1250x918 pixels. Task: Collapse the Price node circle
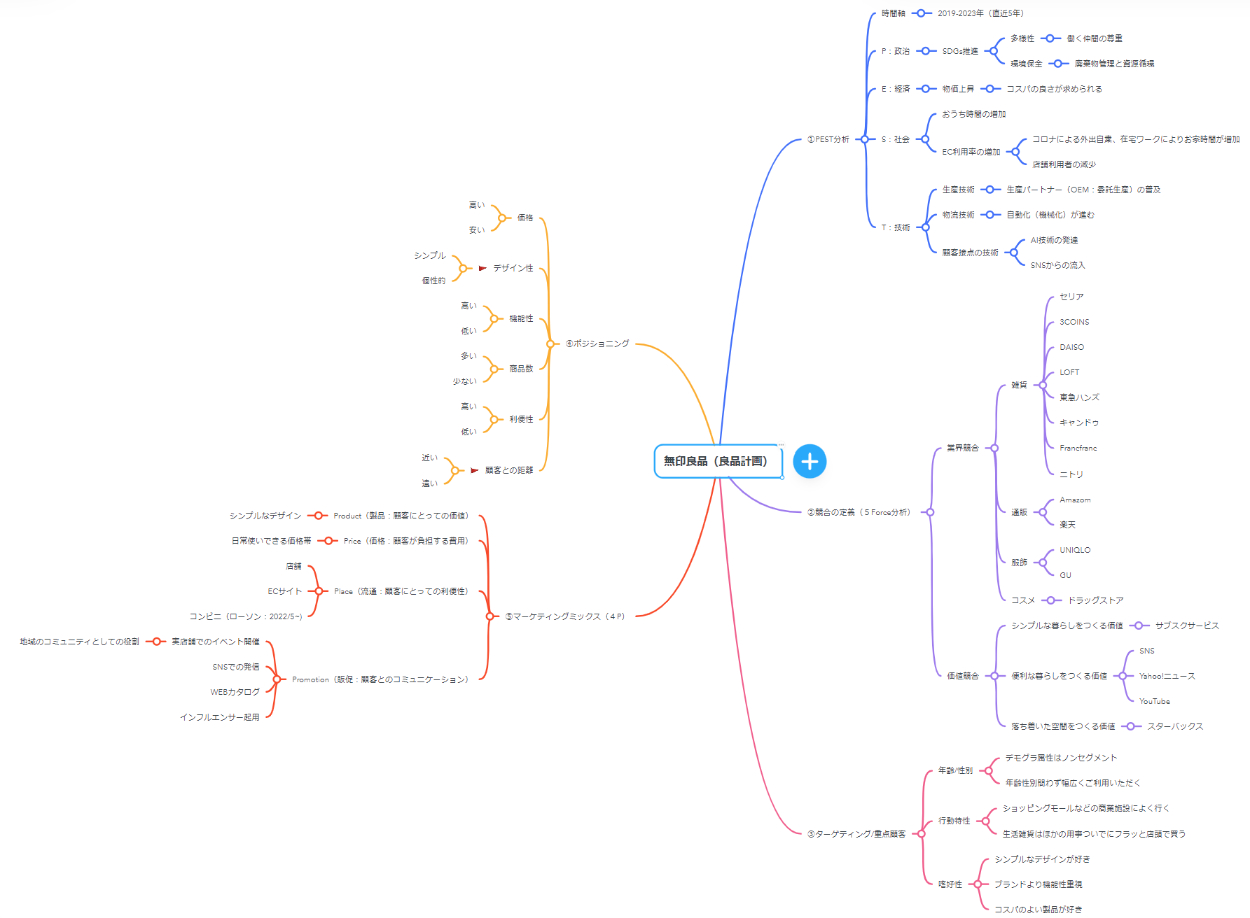coord(328,540)
